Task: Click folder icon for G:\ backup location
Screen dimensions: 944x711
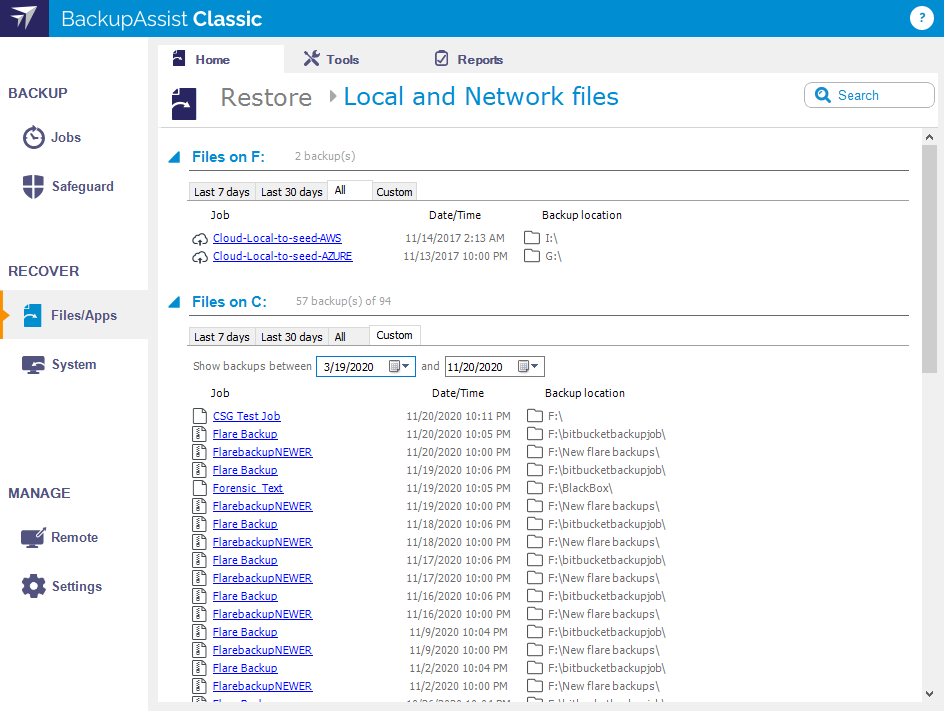Action: [532, 255]
